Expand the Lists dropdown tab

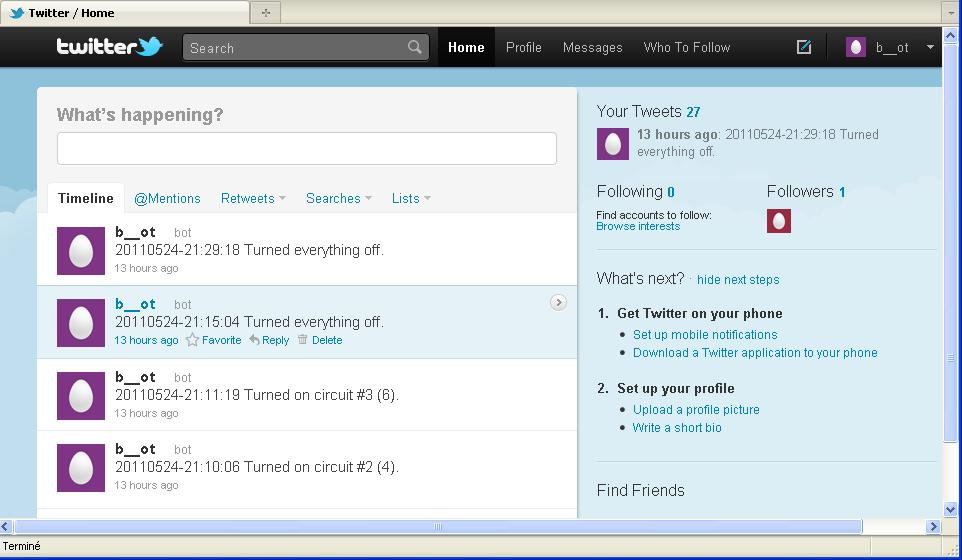411,198
